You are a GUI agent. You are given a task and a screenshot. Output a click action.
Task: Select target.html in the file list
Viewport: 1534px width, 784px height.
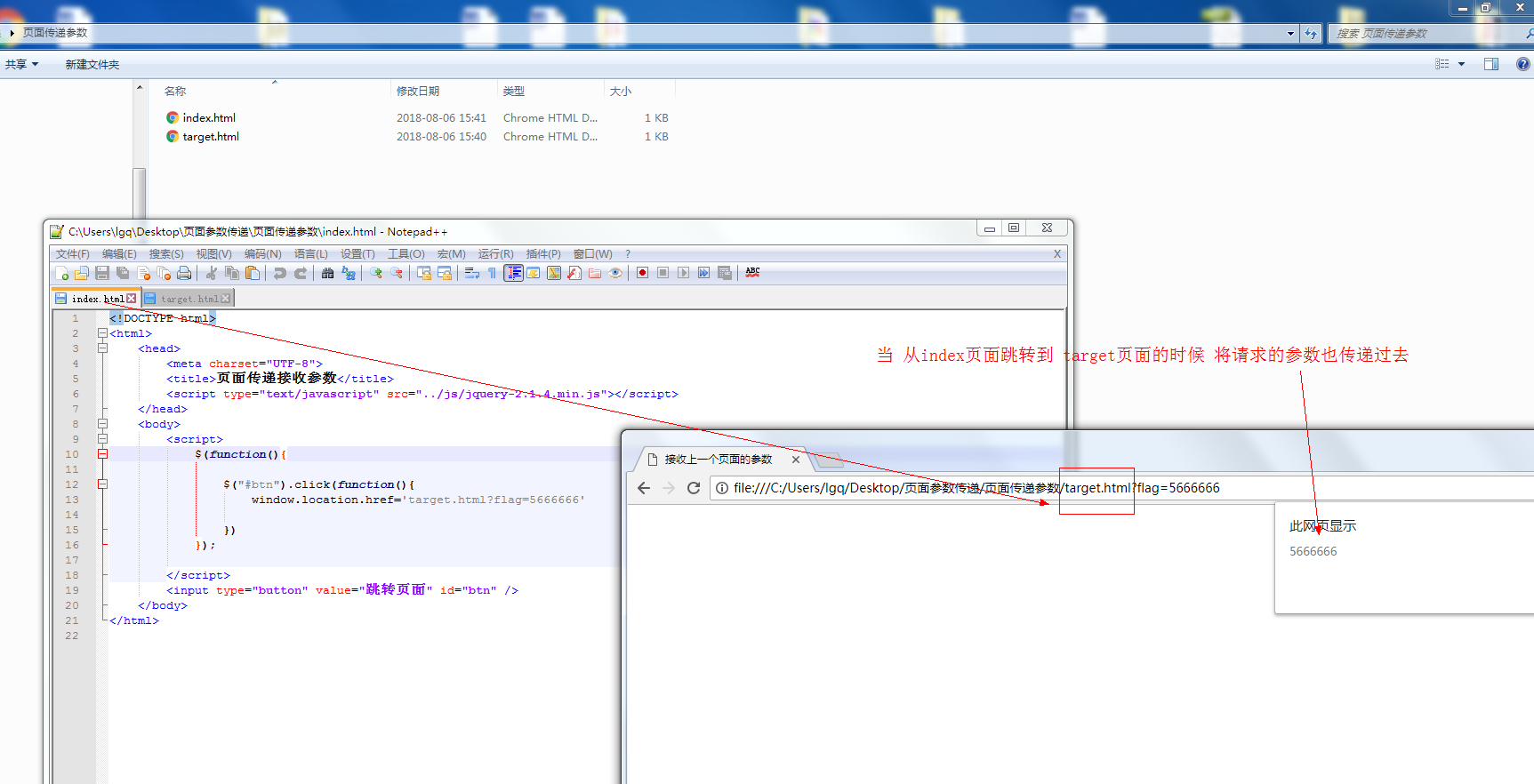(x=211, y=136)
